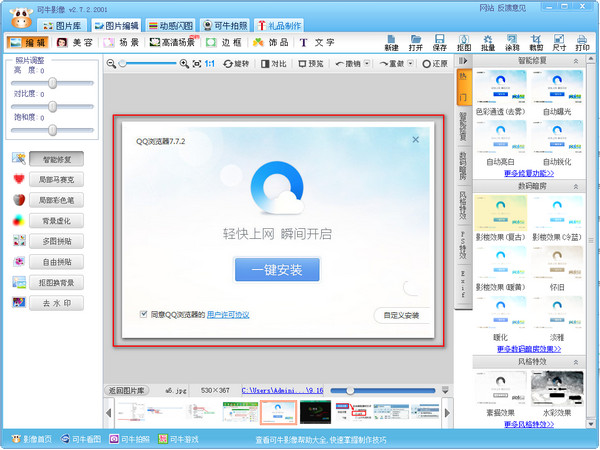Open the 撤销 undo dropdown arrow

pos(367,64)
